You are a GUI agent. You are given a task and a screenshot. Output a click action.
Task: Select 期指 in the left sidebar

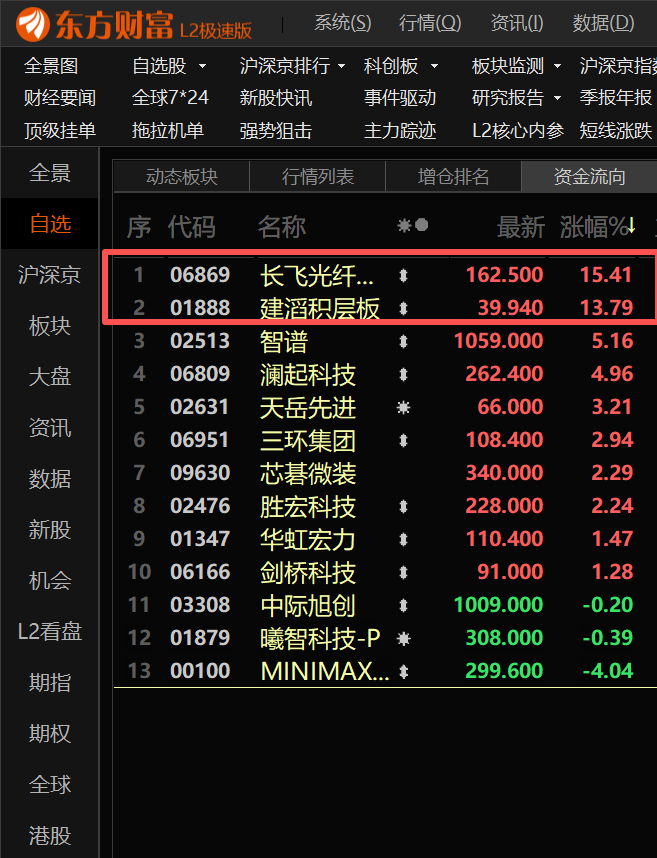tap(50, 682)
